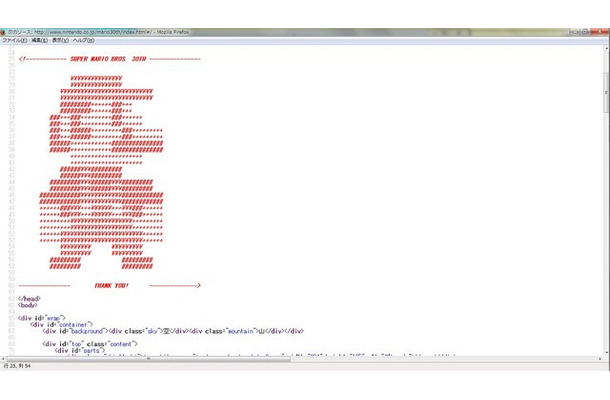Screen dimensions: 610x400
Task: Click the div id="wrap" line
Action: 42,318
